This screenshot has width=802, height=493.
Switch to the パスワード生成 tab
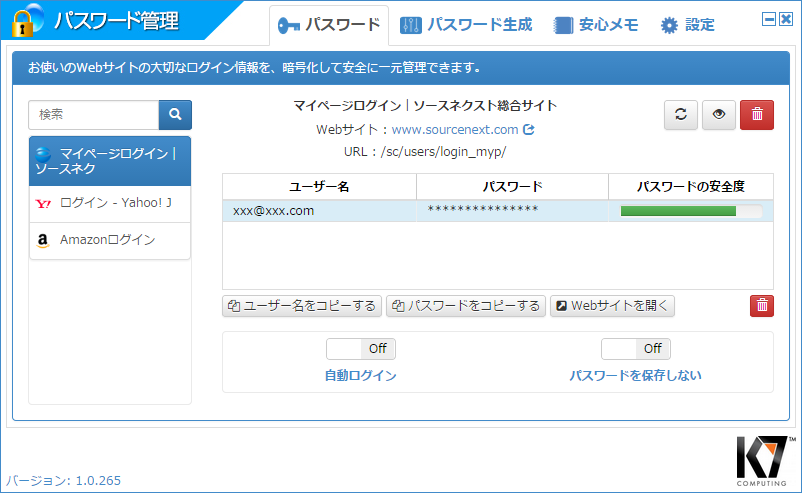466,25
